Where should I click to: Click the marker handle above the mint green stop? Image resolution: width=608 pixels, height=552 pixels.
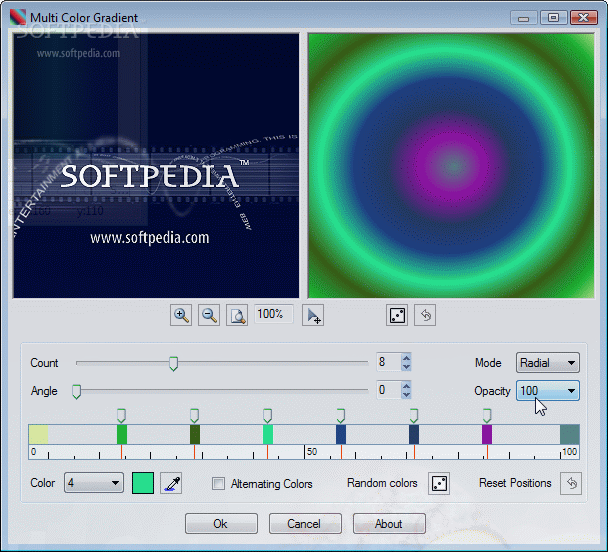pyautogui.click(x=267, y=416)
